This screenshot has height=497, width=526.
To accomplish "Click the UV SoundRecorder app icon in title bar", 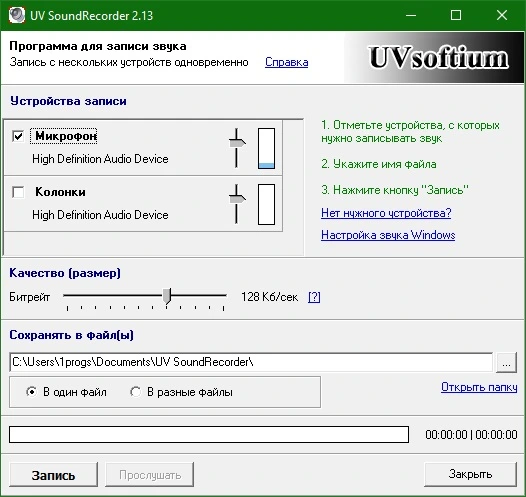I will (17, 15).
